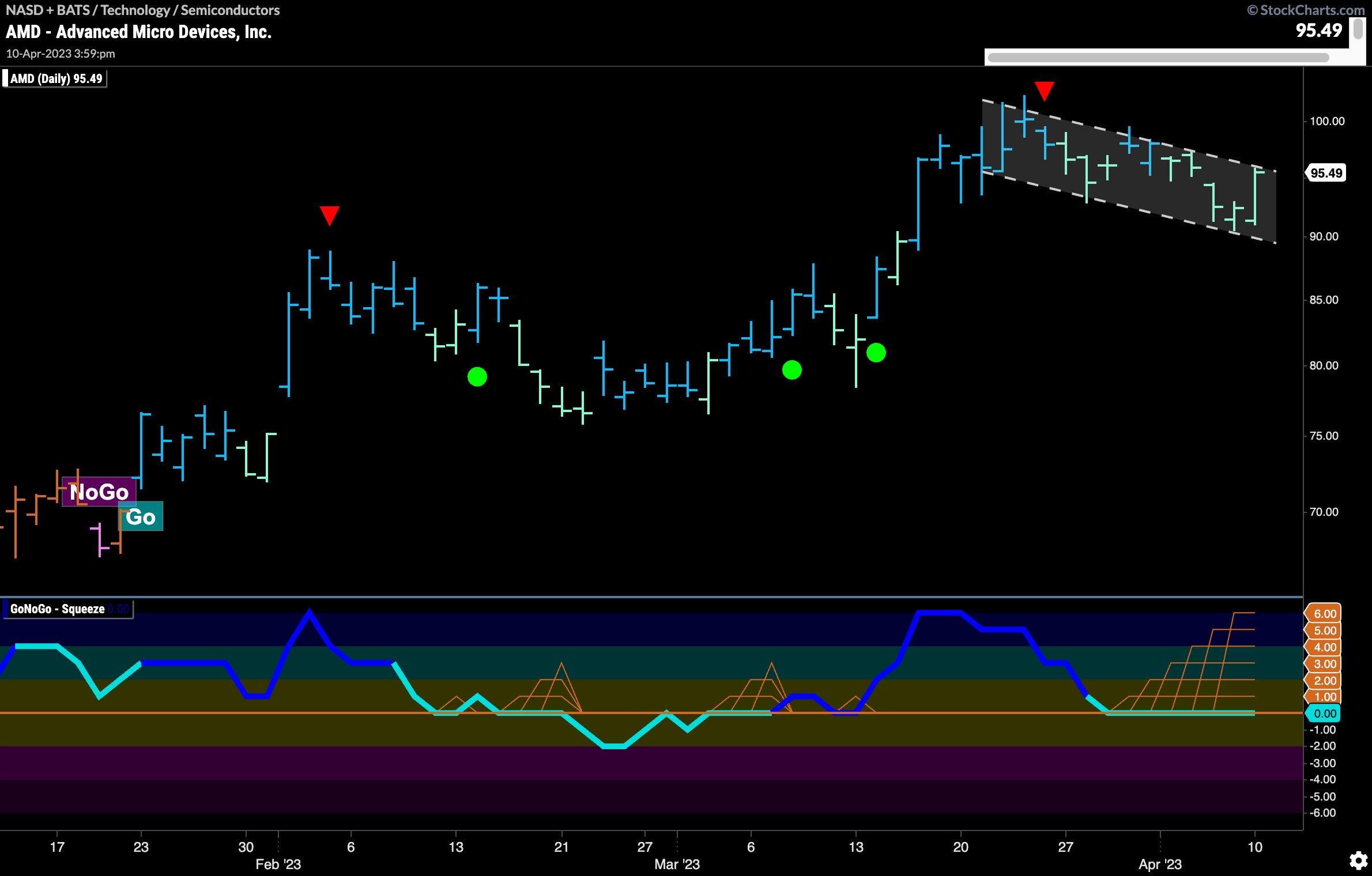
Task: Click the -3.00 oscillator axis label
Action: point(1323,763)
